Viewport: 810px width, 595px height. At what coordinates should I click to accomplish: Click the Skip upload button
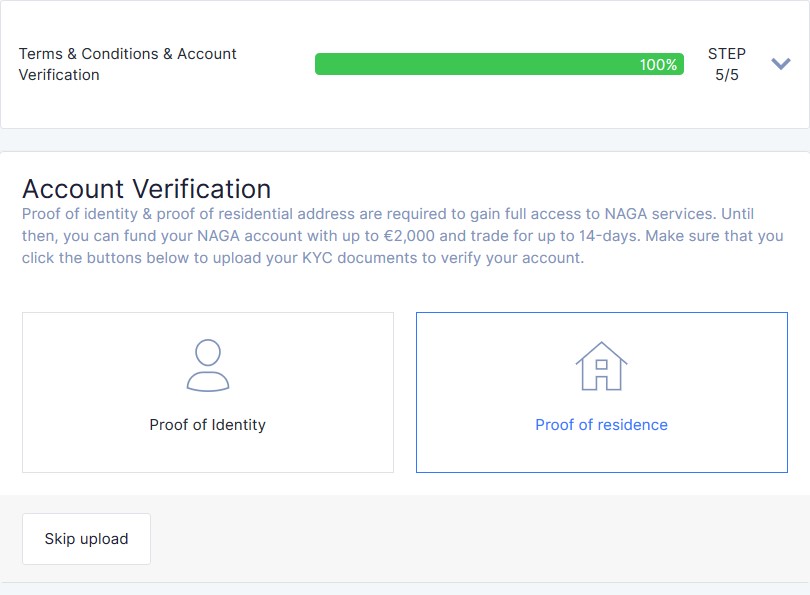click(x=86, y=539)
